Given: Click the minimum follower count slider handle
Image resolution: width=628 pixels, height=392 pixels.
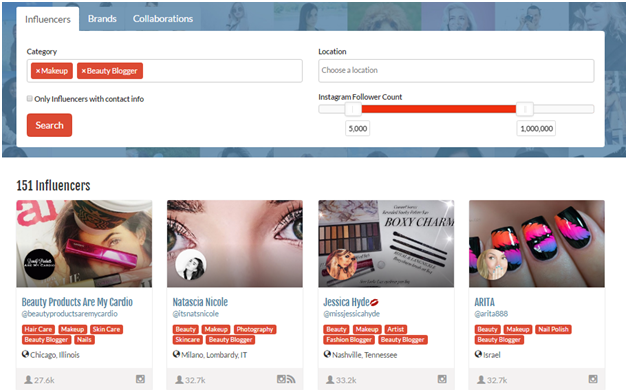Looking at the screenshot, I should point(353,109).
